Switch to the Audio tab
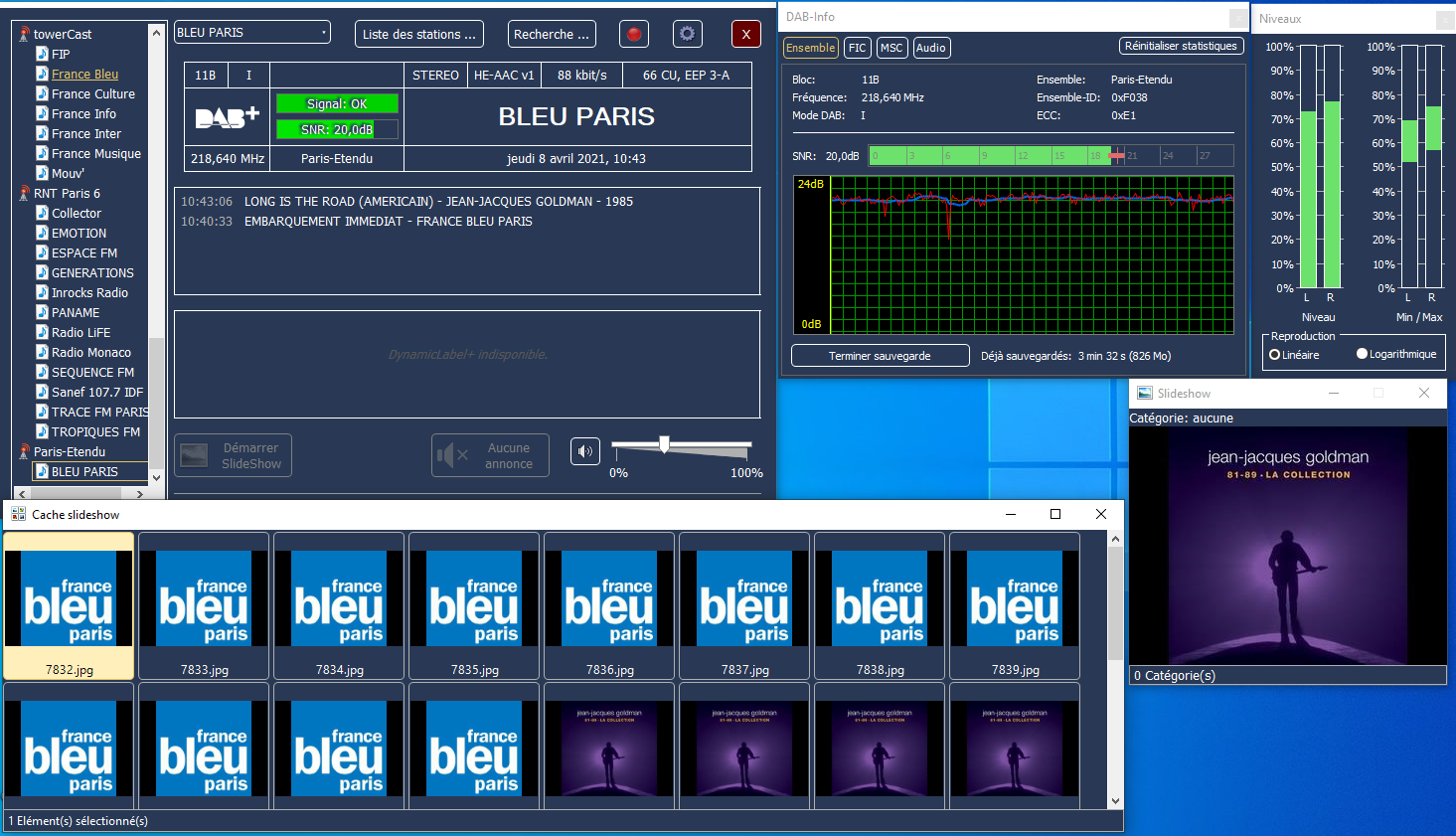Screen dimensions: 1456x836 click(931, 48)
